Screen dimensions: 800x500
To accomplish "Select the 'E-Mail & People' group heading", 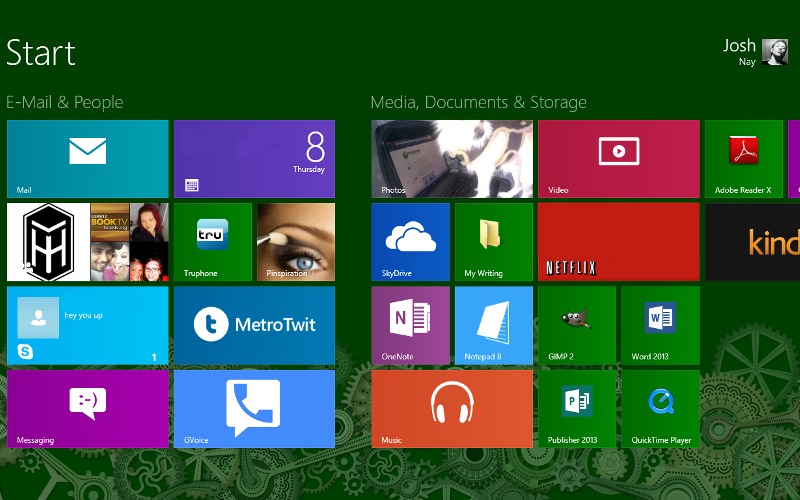I will 65,102.
